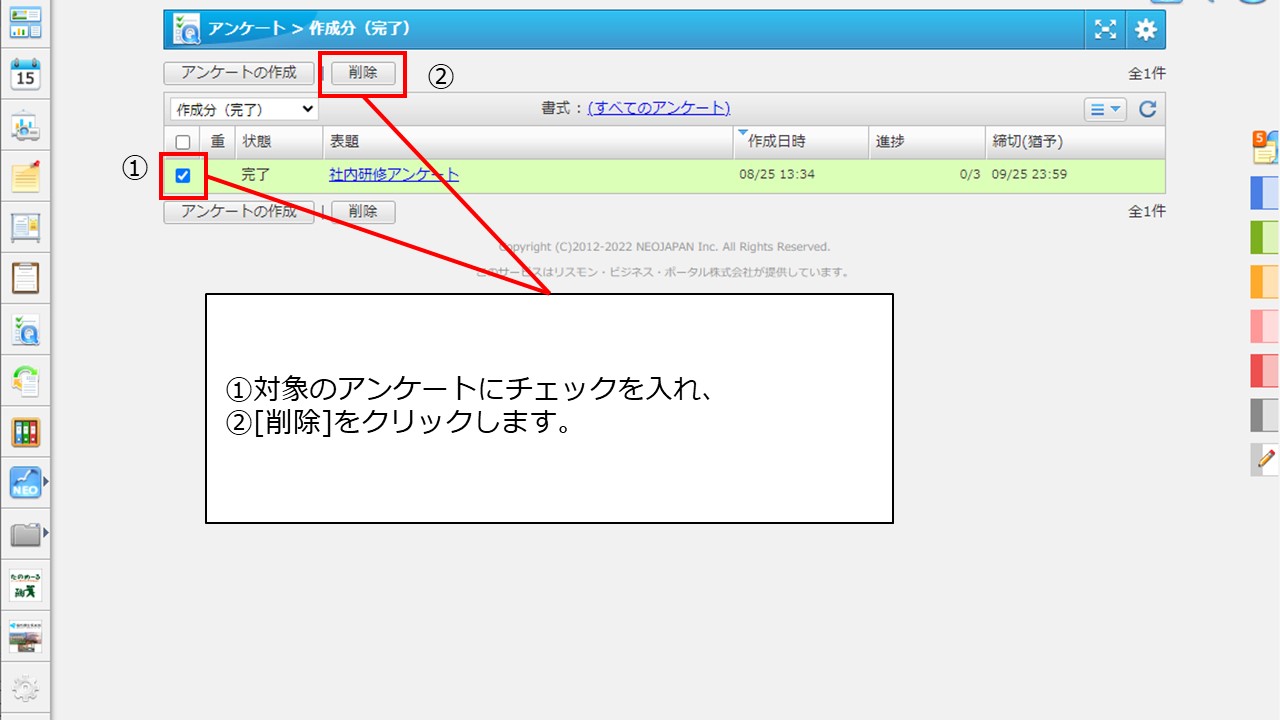Open the 社内研修アンケート survey link
The width and height of the screenshot is (1280, 720).
pyautogui.click(x=394, y=175)
